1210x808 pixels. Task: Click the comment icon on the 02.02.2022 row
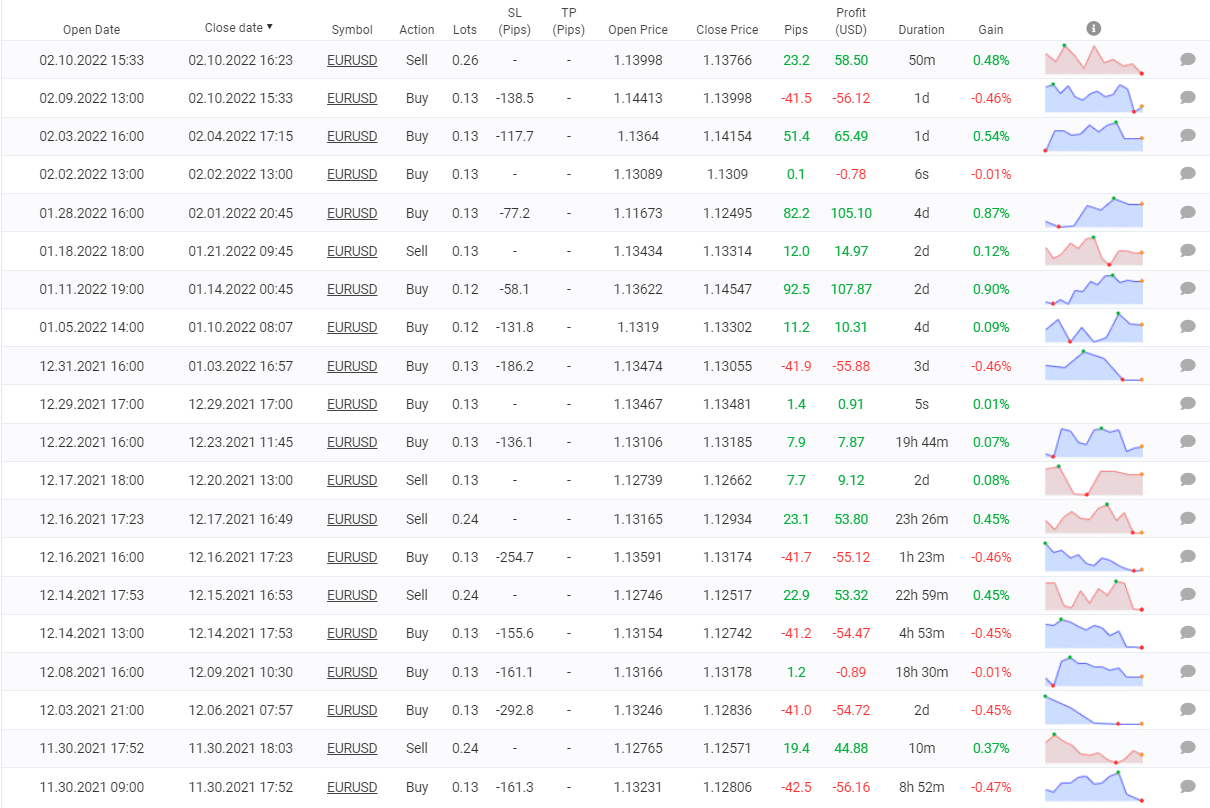click(1187, 174)
